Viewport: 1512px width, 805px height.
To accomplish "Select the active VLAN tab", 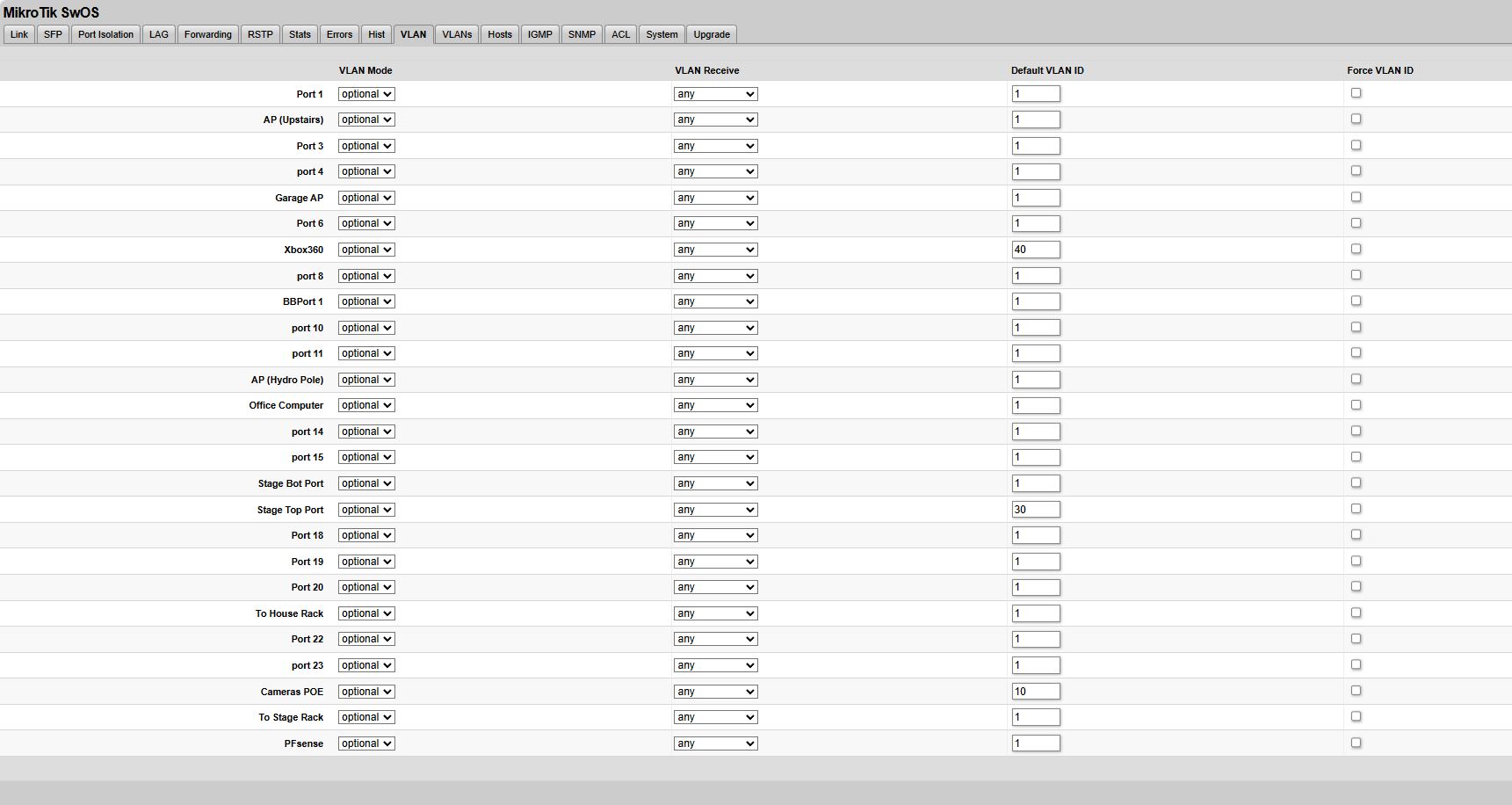I will pyautogui.click(x=414, y=34).
